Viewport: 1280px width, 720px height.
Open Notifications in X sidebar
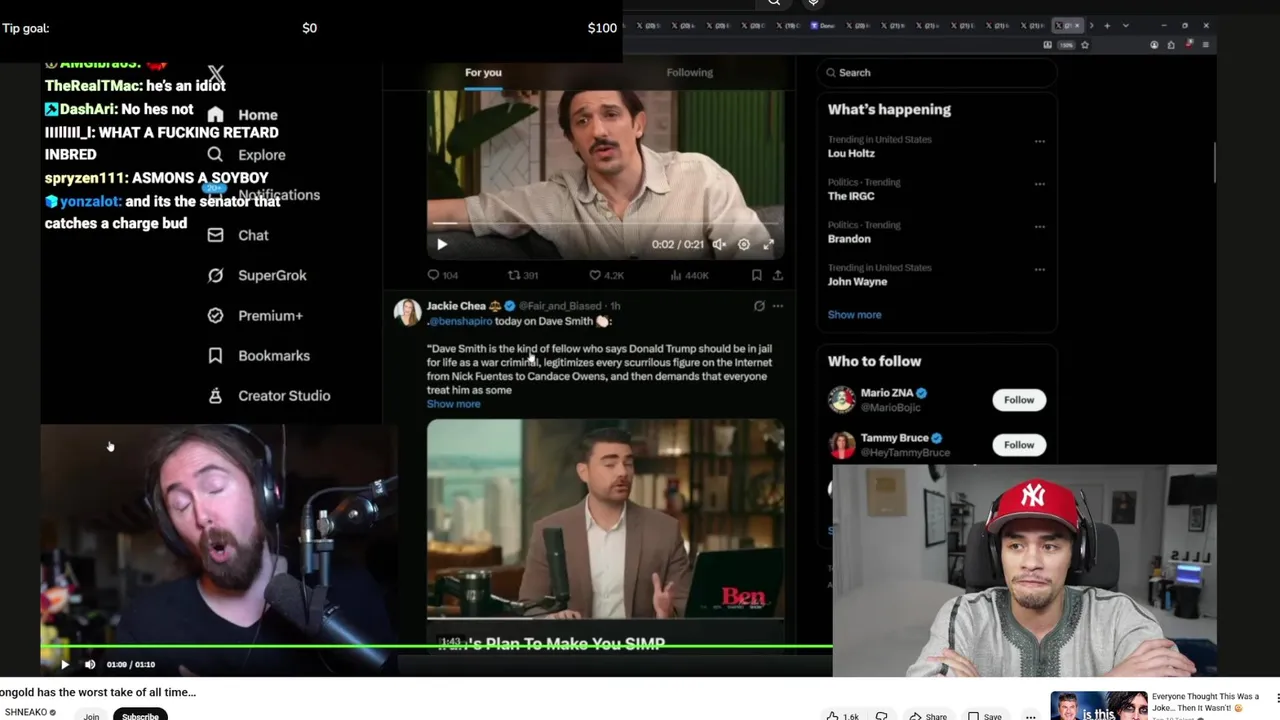pyautogui.click(x=264, y=195)
